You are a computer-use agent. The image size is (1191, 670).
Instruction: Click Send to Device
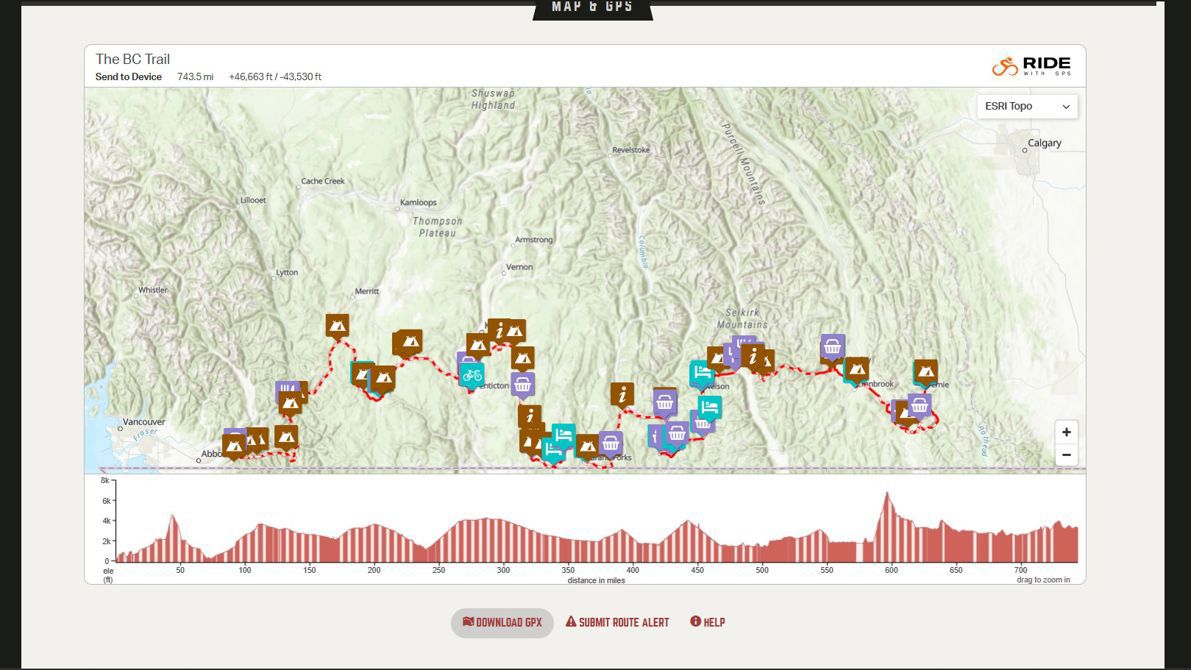click(x=128, y=77)
